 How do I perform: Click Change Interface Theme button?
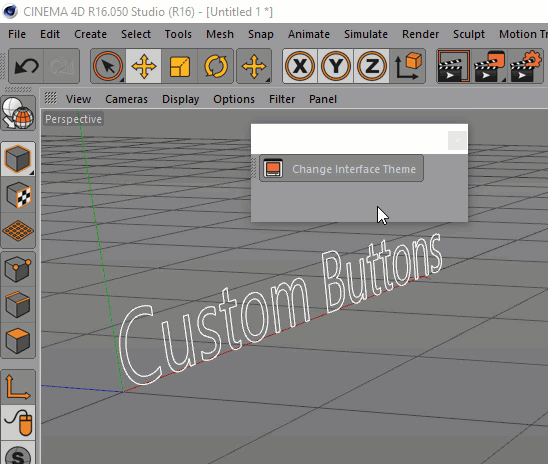(x=341, y=169)
